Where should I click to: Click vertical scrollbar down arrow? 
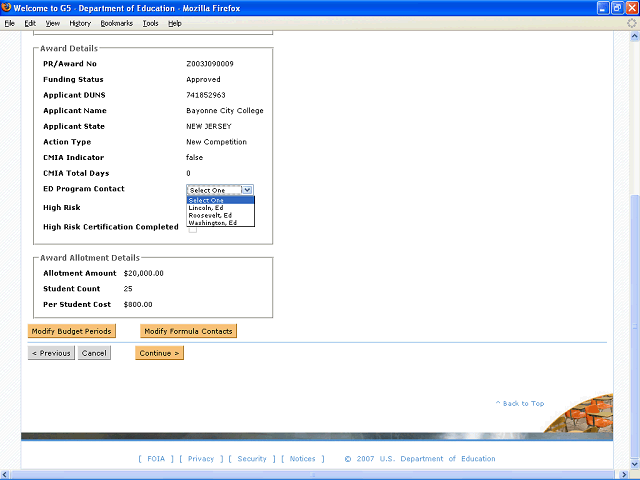635,464
